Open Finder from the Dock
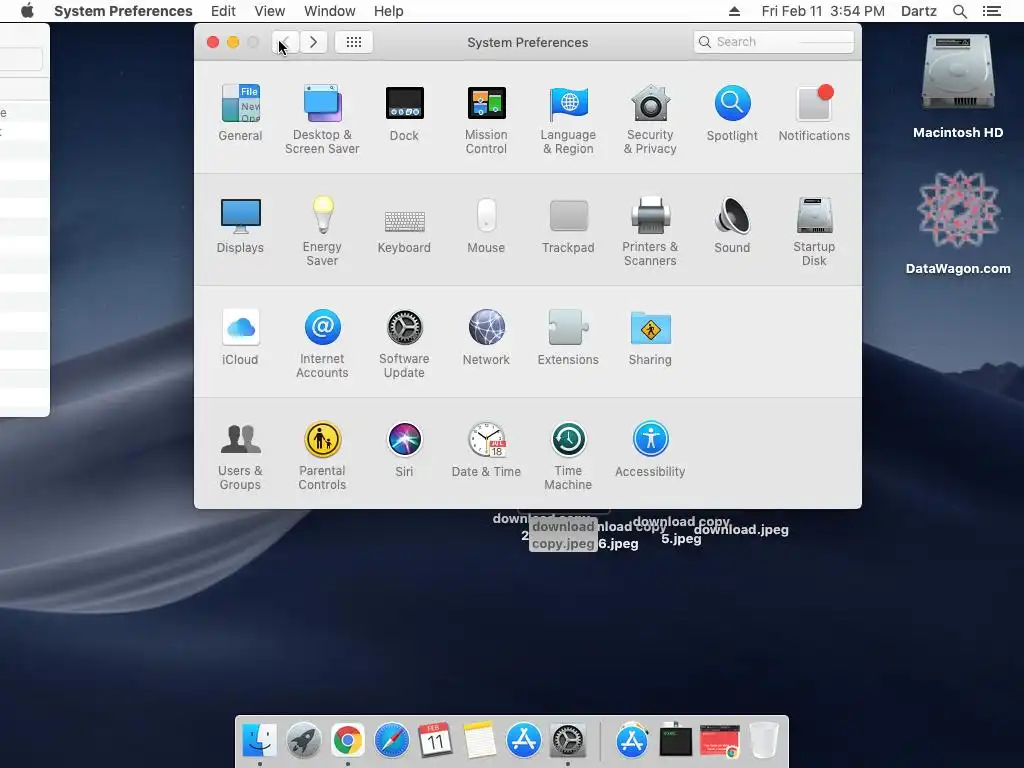 click(259, 741)
